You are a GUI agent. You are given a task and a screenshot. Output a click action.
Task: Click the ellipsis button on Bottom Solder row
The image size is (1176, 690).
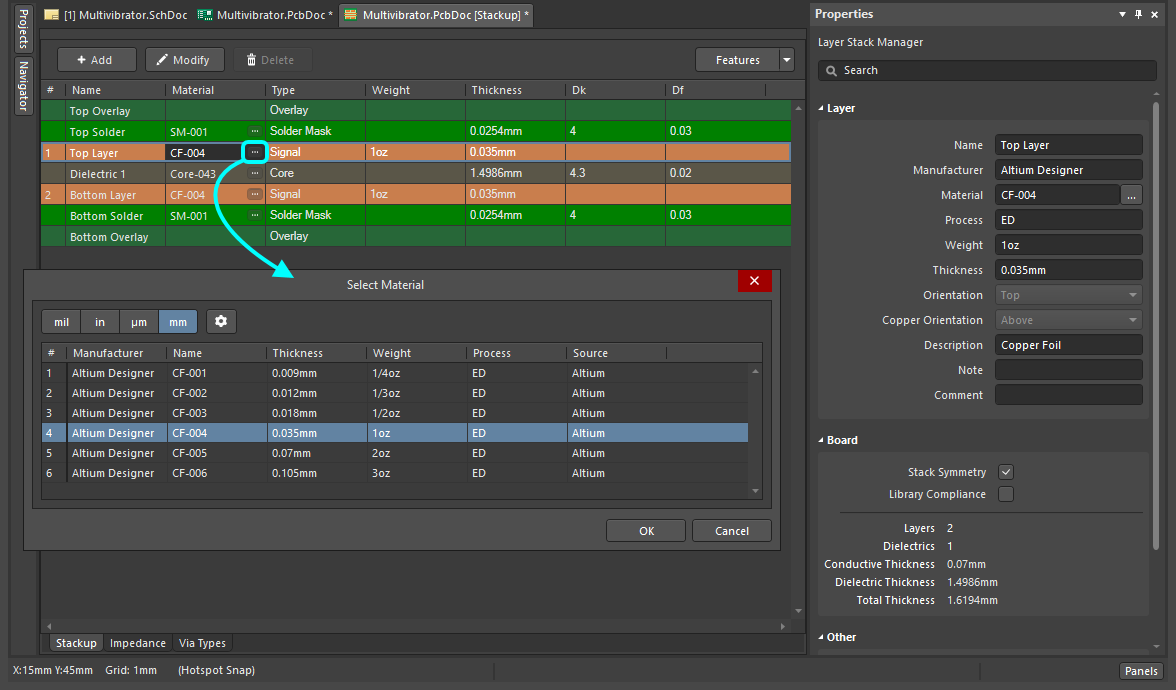pyautogui.click(x=254, y=215)
